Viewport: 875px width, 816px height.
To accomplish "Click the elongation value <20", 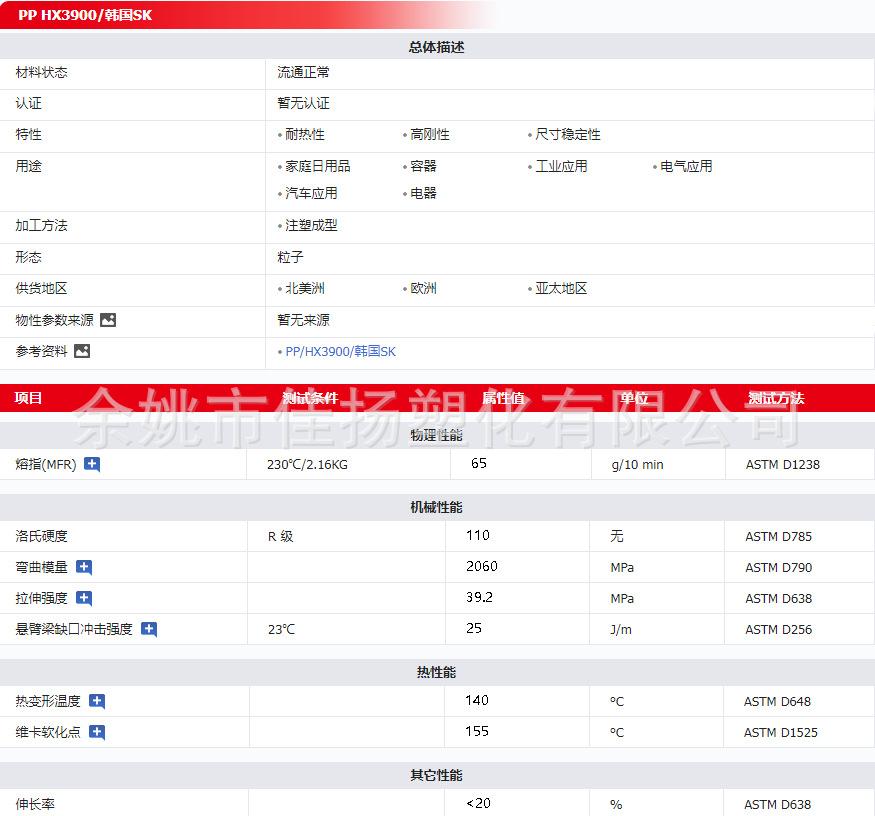I will coord(478,803).
